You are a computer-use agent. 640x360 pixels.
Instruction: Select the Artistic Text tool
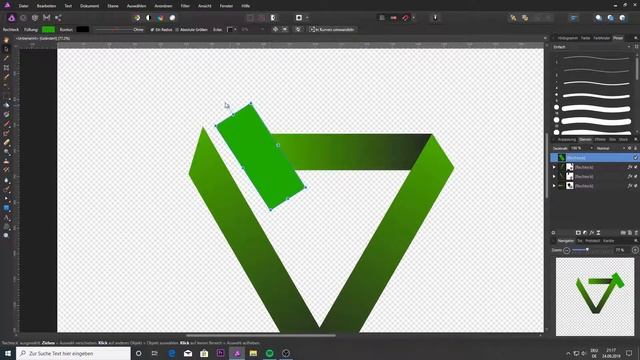point(6,217)
